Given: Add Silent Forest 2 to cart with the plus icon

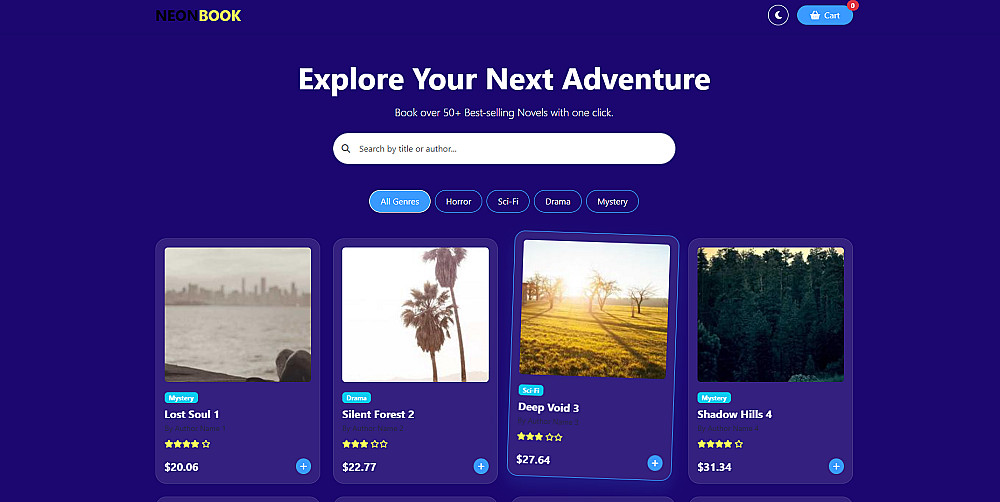Looking at the screenshot, I should (x=481, y=466).
